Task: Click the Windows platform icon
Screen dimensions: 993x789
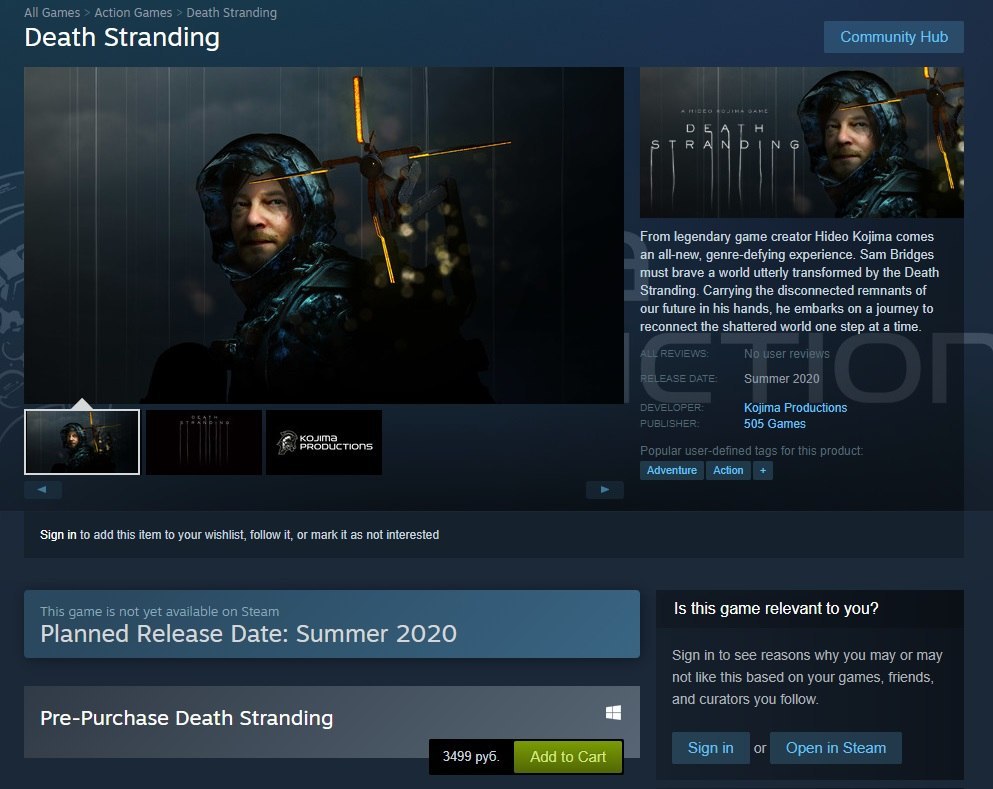Action: click(x=613, y=713)
